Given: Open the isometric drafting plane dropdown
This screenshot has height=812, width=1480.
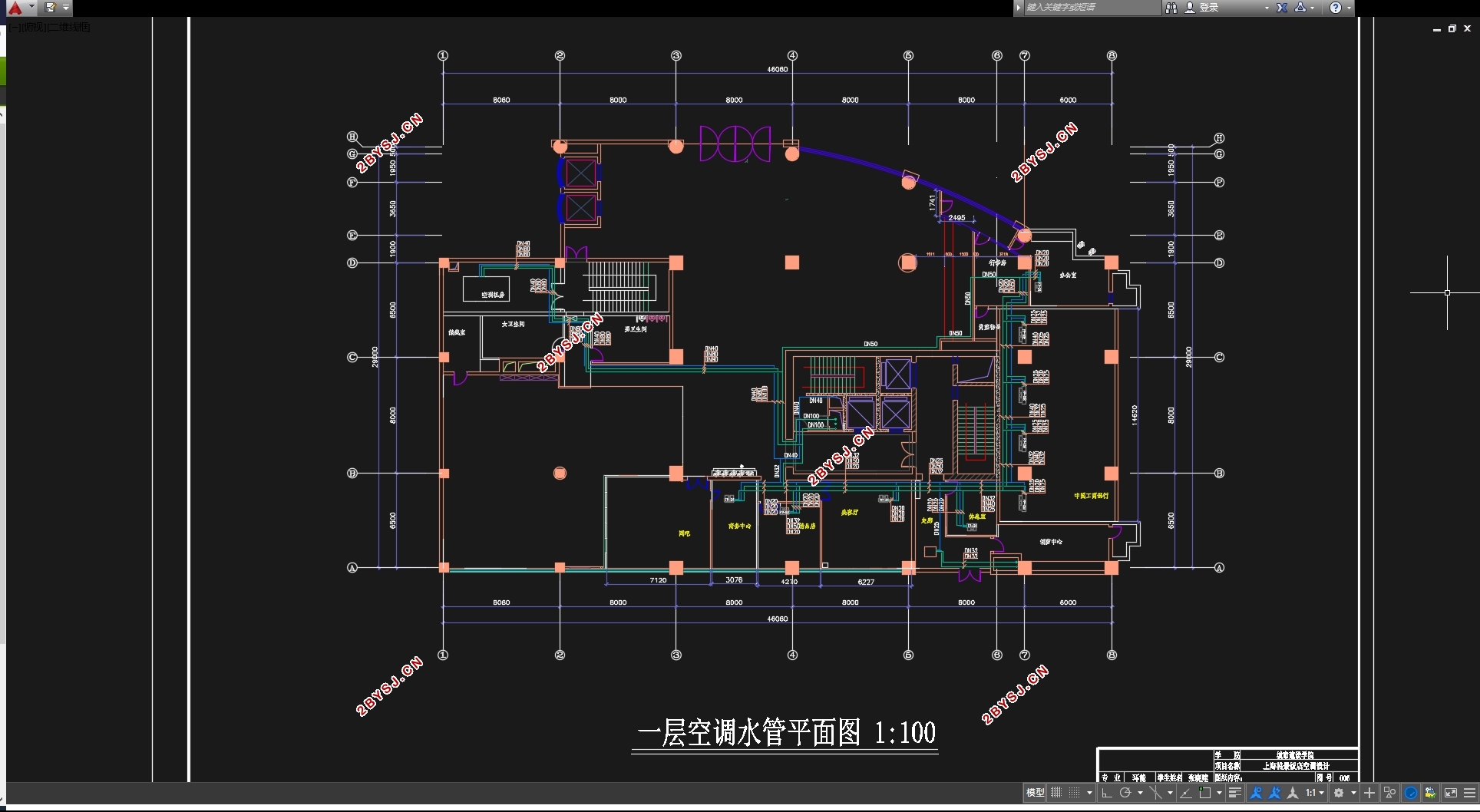Looking at the screenshot, I should (x=1170, y=793).
